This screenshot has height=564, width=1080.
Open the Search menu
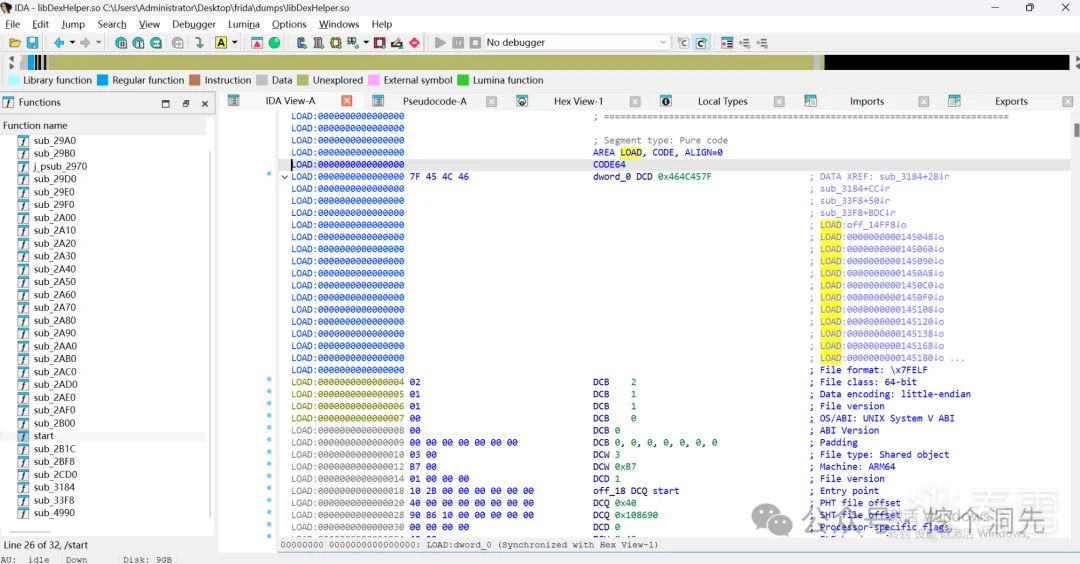(x=112, y=24)
